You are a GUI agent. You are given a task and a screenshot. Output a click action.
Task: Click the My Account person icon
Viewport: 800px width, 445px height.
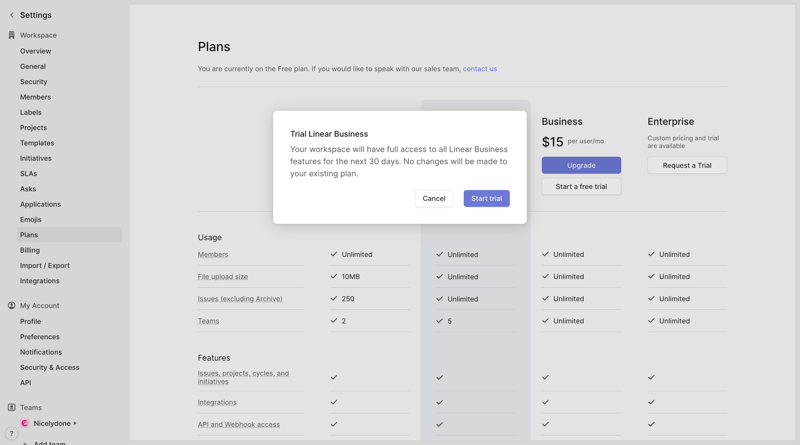12,305
